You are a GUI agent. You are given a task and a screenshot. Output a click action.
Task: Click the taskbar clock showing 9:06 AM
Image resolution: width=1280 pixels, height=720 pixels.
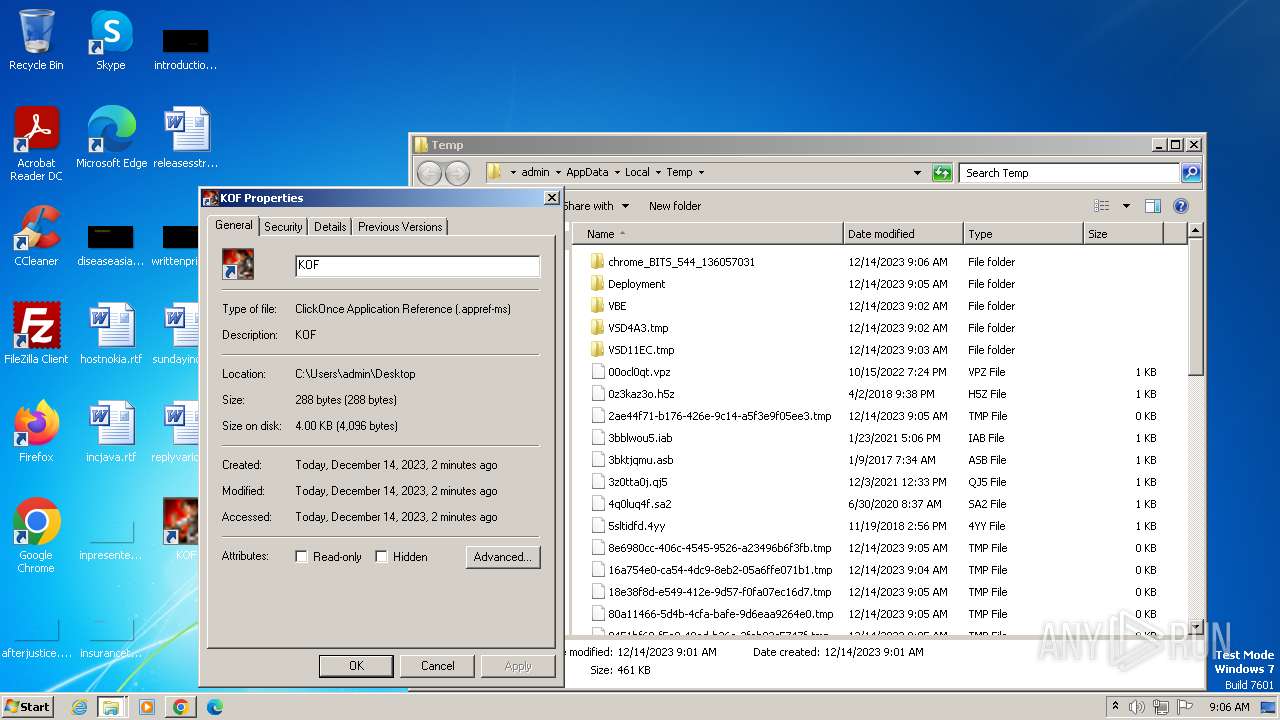pos(1229,707)
